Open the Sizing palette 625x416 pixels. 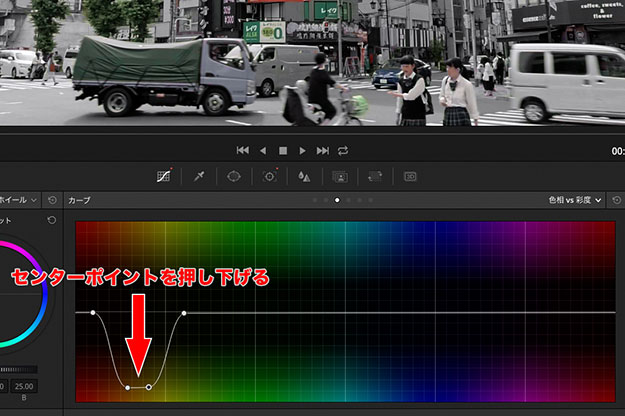[x=374, y=176]
